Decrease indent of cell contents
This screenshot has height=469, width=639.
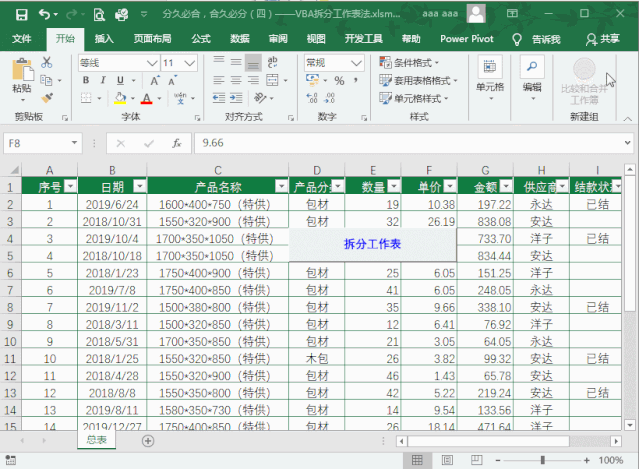219,98
